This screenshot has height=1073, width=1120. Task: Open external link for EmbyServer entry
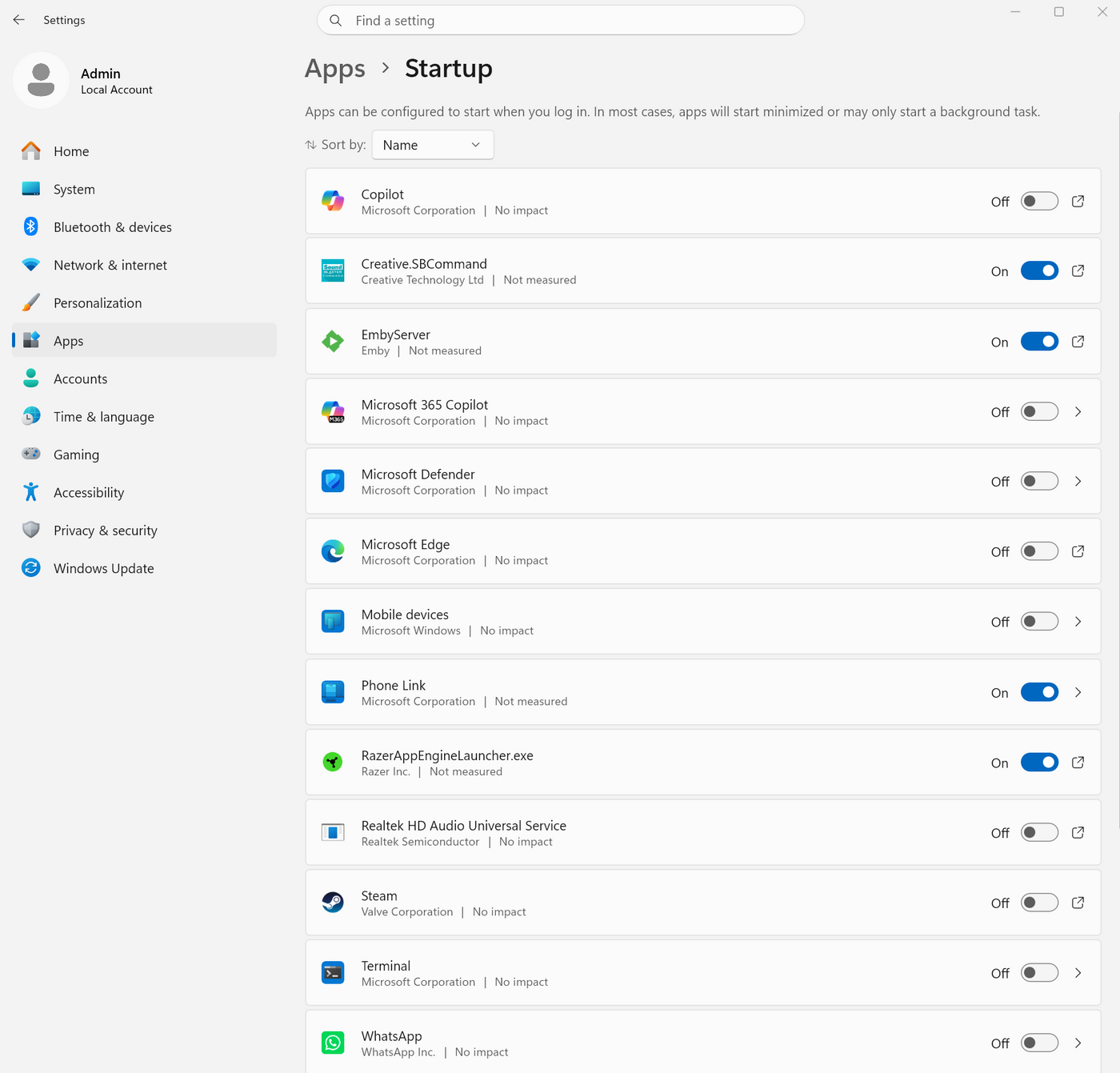pyautogui.click(x=1078, y=342)
